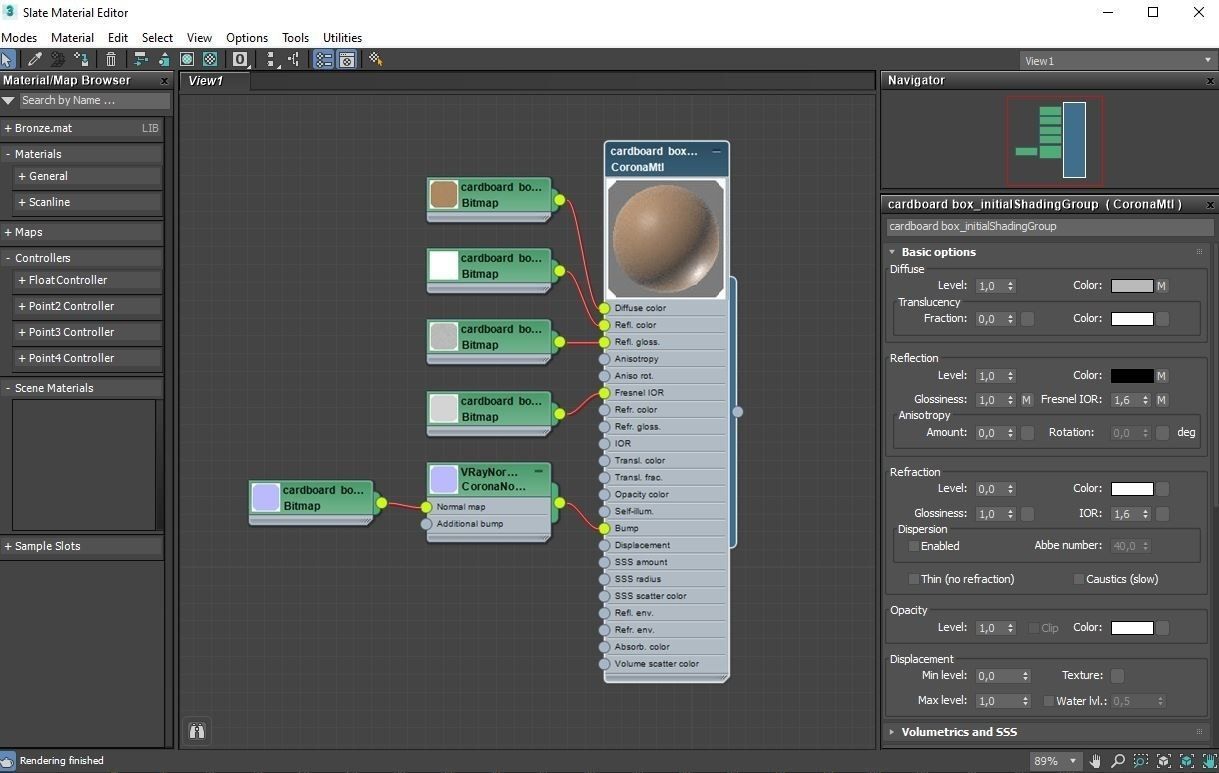The width and height of the screenshot is (1219, 773).
Task: Toggle Material/Map Browser panel icon
Action: point(324,60)
